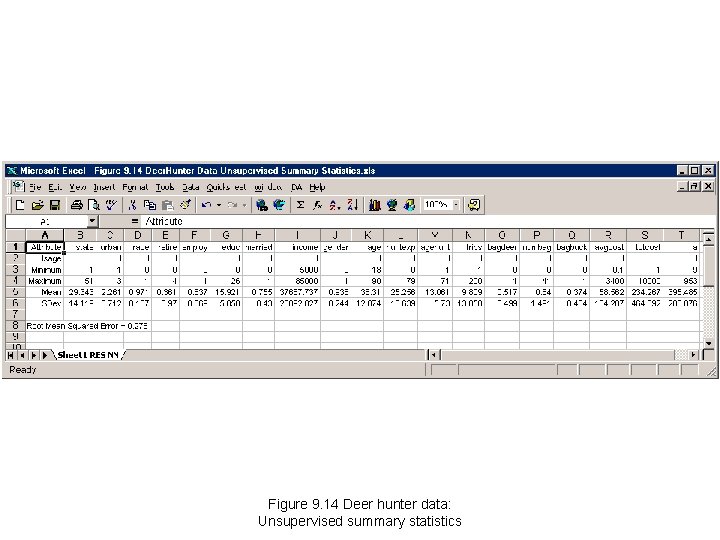Open the Undo history dropdown arrow
This screenshot has width=720, height=540.
(x=219, y=205)
